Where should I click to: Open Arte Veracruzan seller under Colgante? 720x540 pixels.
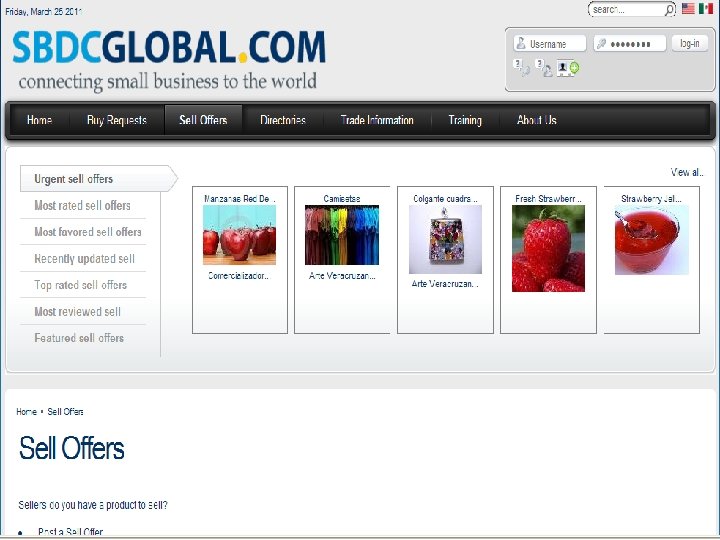tap(445, 284)
